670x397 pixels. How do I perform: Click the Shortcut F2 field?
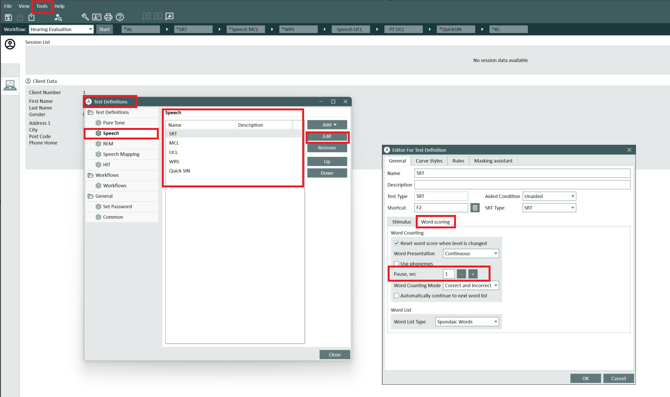pos(441,208)
